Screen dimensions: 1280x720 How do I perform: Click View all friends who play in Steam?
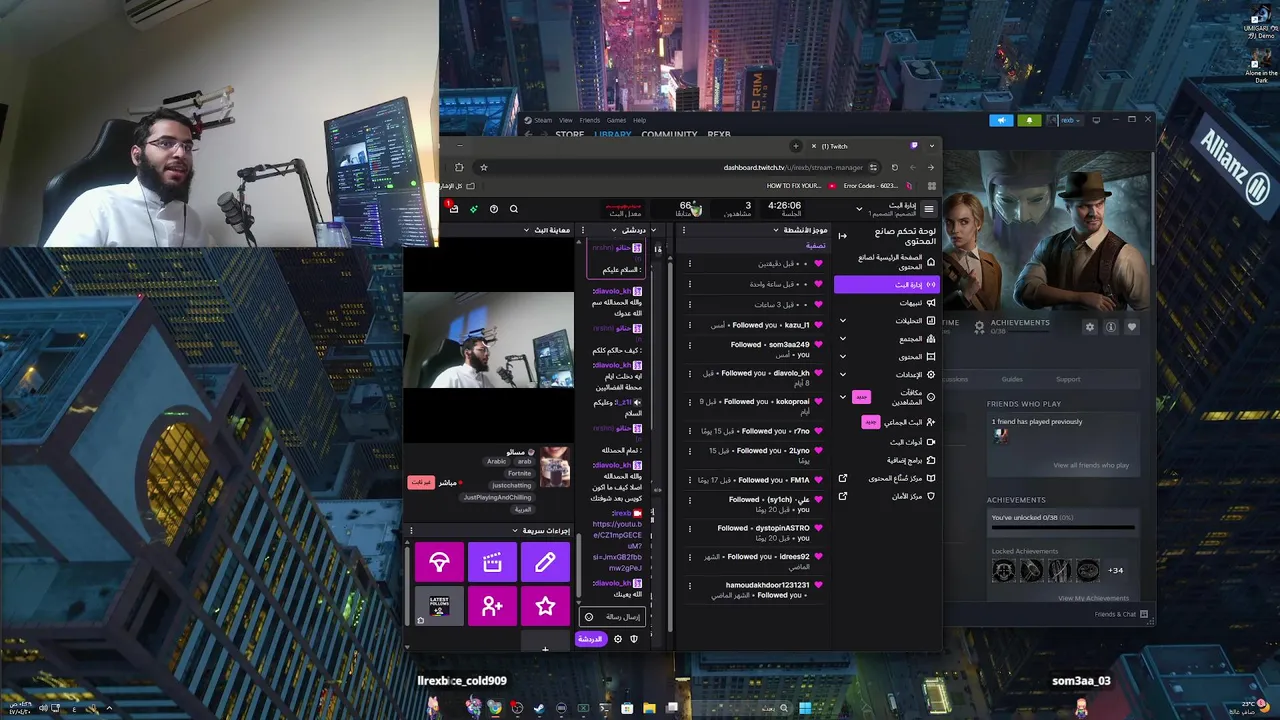click(x=1091, y=465)
